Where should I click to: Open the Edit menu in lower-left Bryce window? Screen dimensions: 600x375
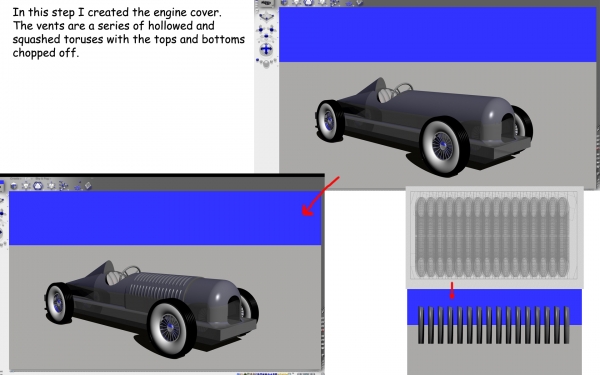coord(28,179)
